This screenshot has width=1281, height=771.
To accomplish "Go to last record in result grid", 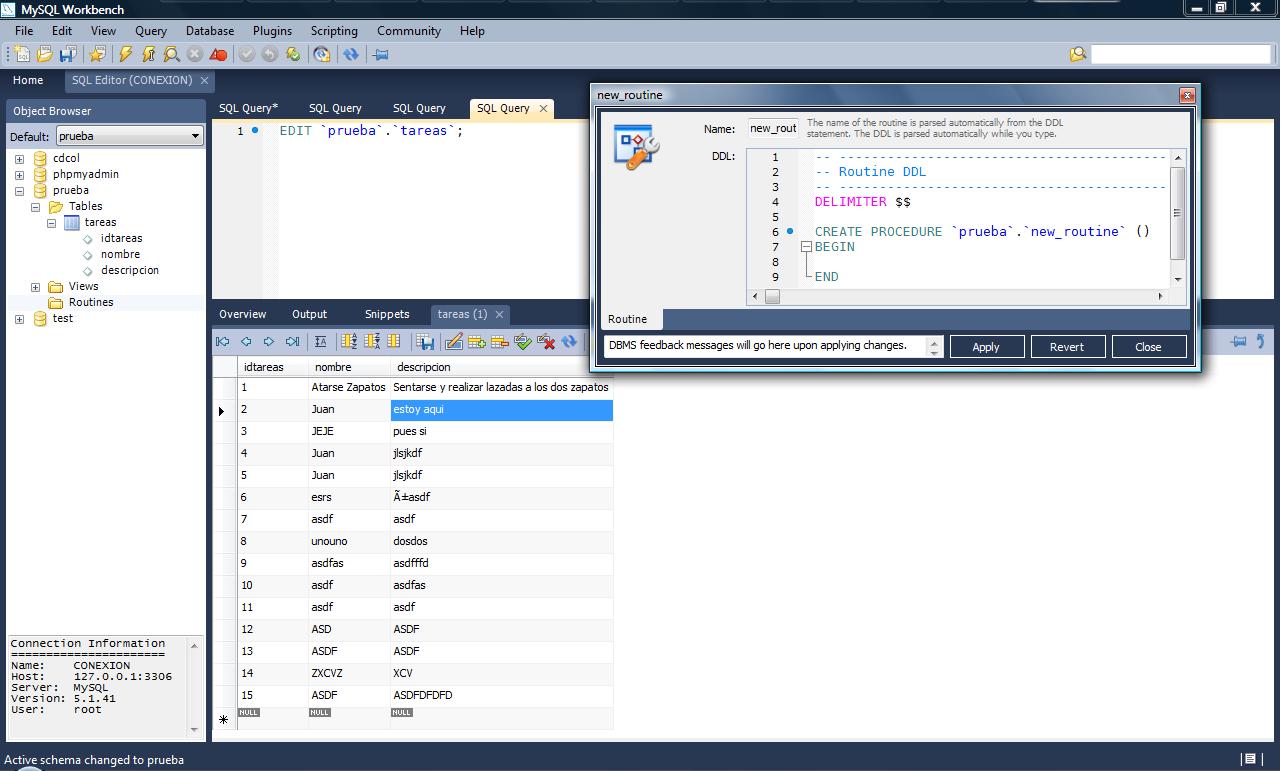I will point(292,342).
